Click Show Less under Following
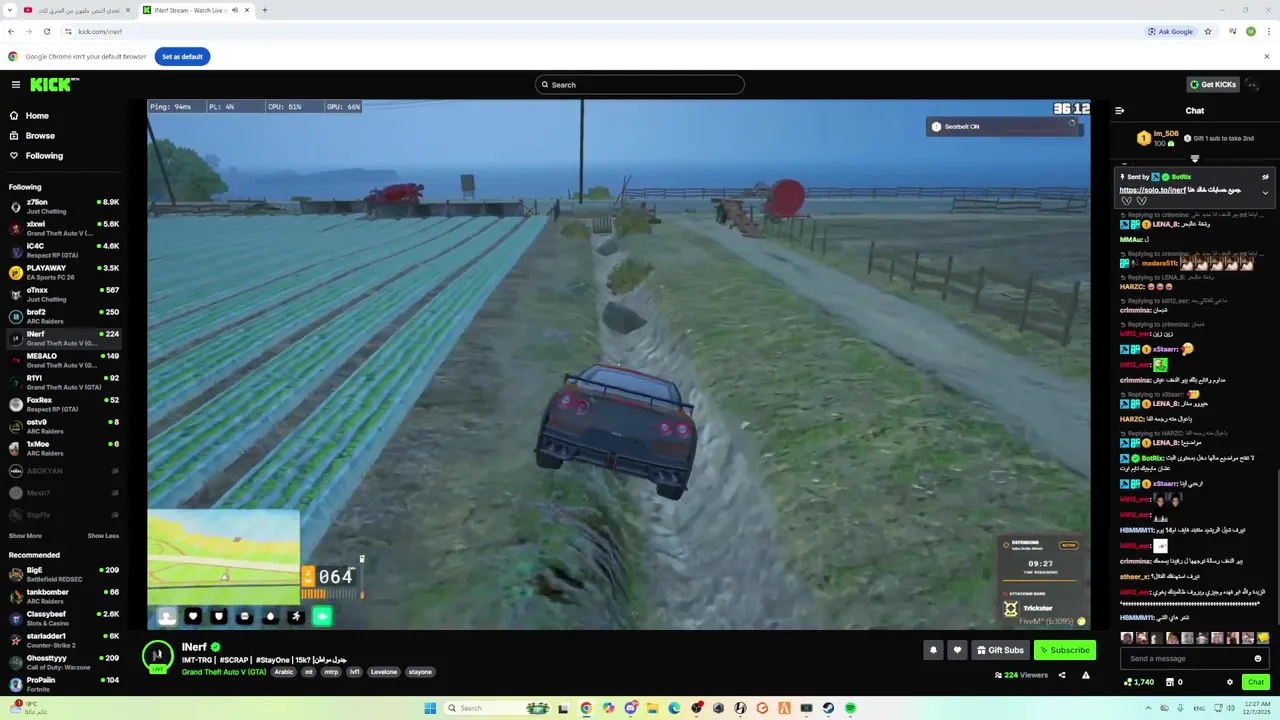The image size is (1280, 720). 103,536
